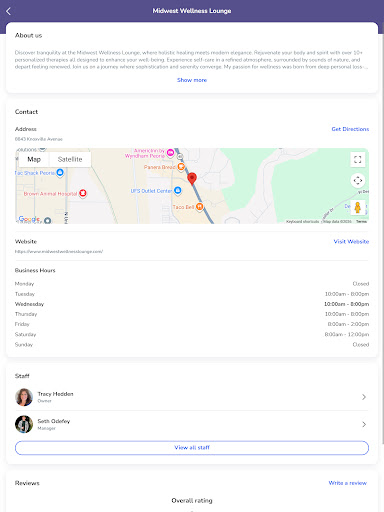The width and height of the screenshot is (384, 512).
Task: Click Sunday Closed status text
Action: click(x=361, y=345)
